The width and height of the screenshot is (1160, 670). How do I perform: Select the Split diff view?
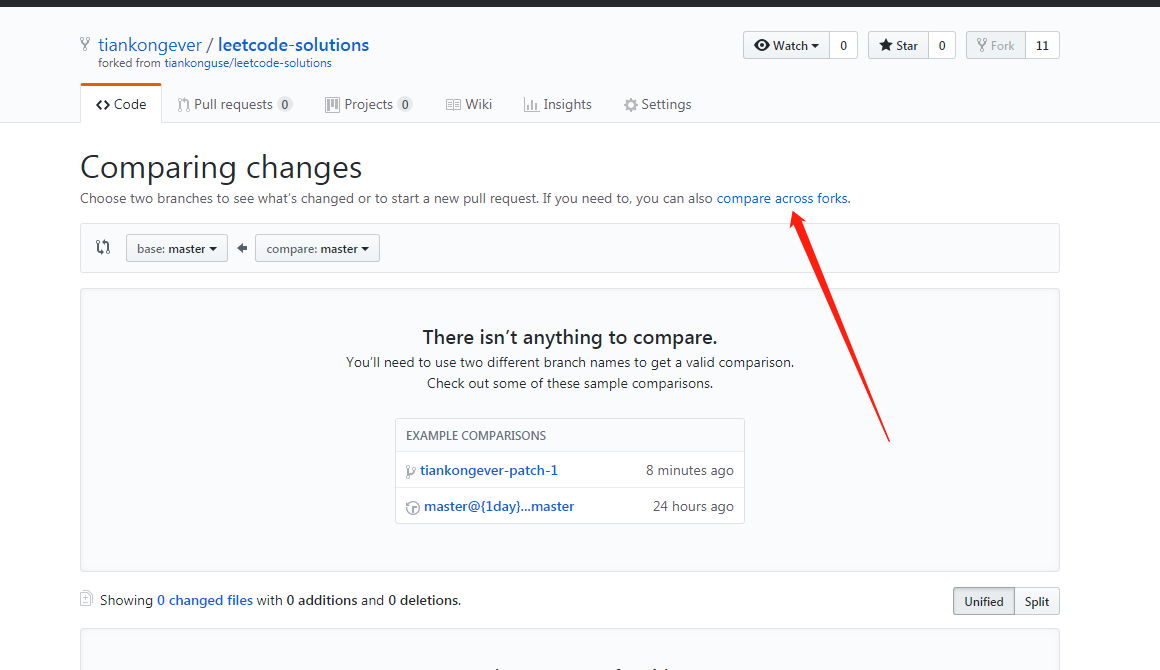[x=1036, y=601]
